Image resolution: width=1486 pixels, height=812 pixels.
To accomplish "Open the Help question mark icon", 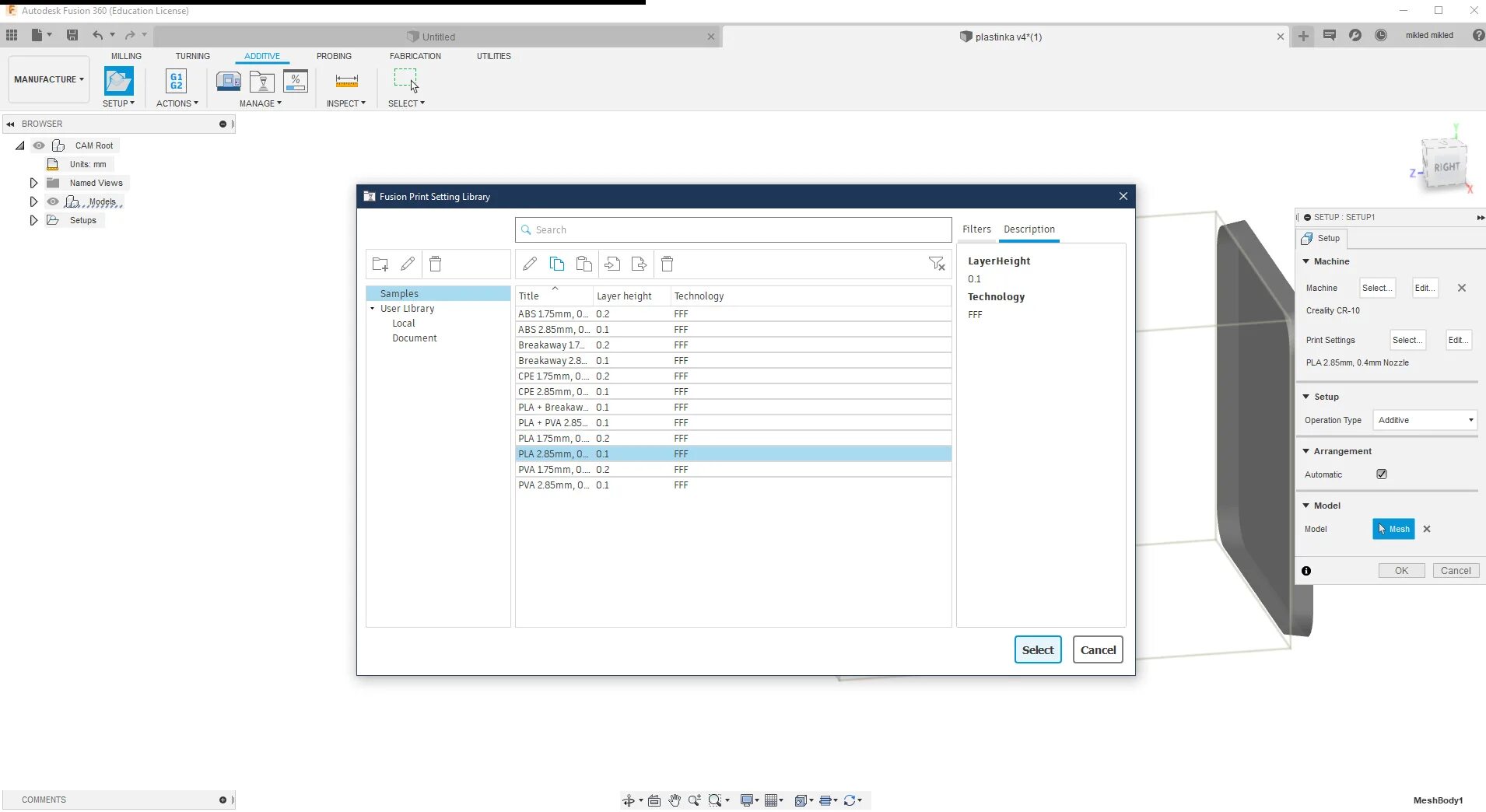I will [1478, 35].
